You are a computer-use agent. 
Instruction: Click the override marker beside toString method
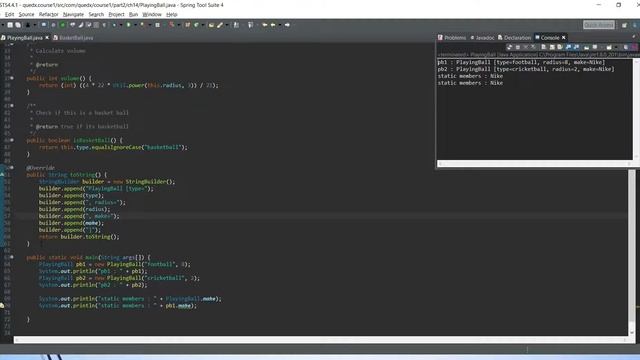pyautogui.click(x=2, y=175)
